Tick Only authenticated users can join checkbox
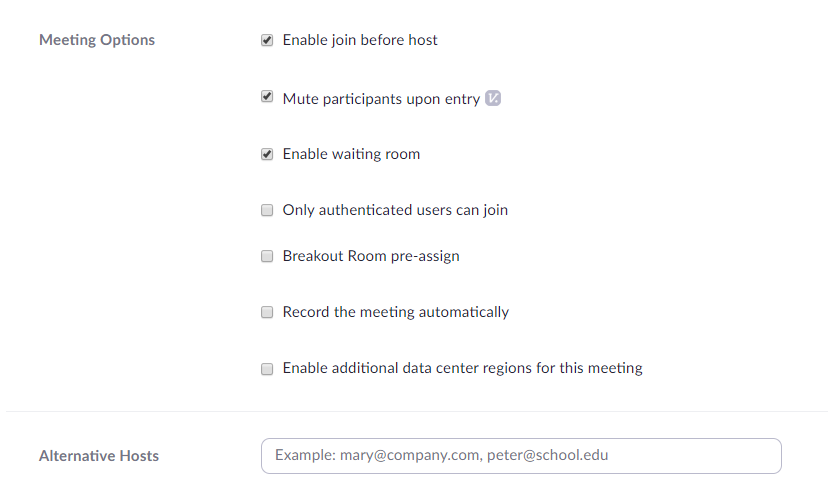828x494 pixels. [267, 210]
